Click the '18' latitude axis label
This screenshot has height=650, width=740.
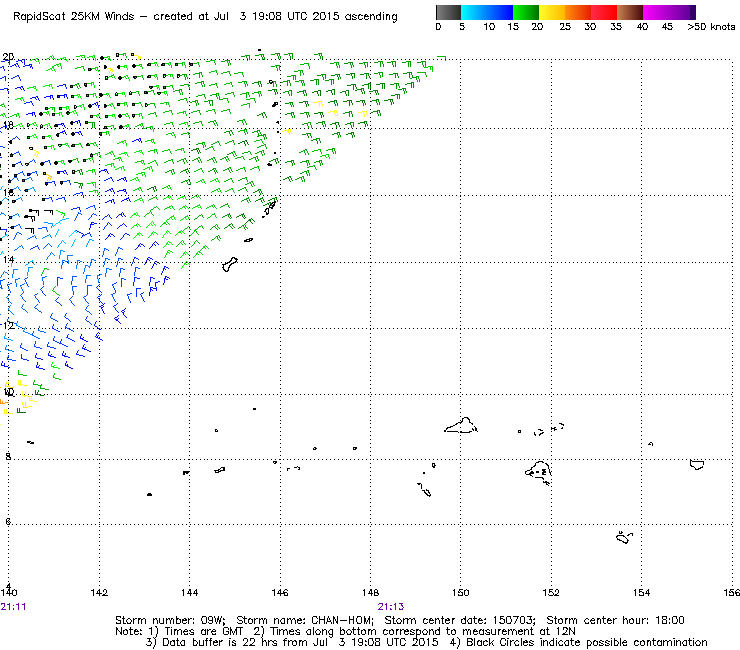click(x=8, y=125)
